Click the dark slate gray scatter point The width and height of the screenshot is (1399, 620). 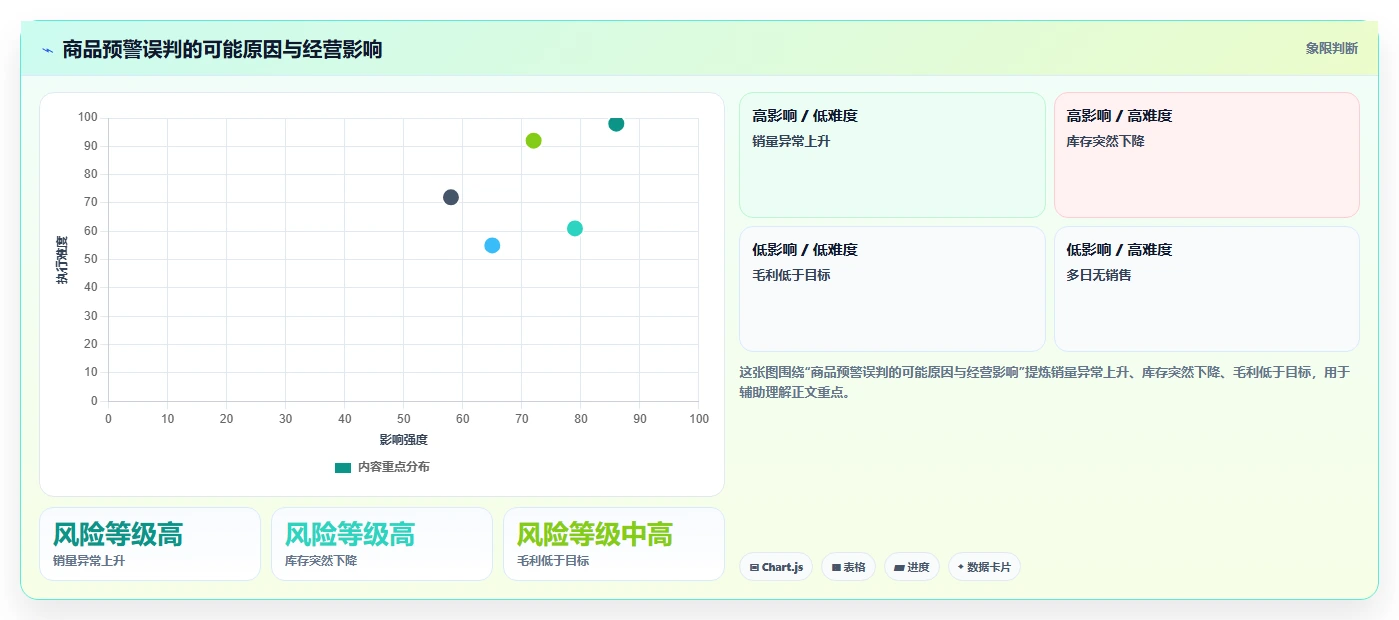point(451,197)
